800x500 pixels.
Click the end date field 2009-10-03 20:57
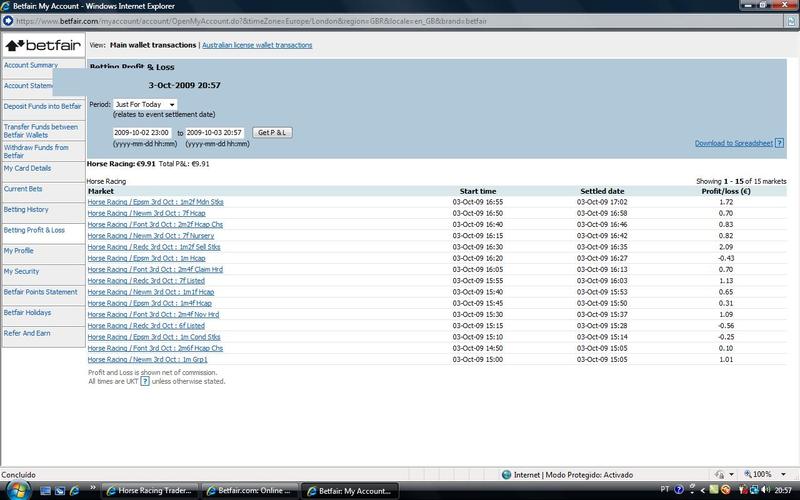214,133
